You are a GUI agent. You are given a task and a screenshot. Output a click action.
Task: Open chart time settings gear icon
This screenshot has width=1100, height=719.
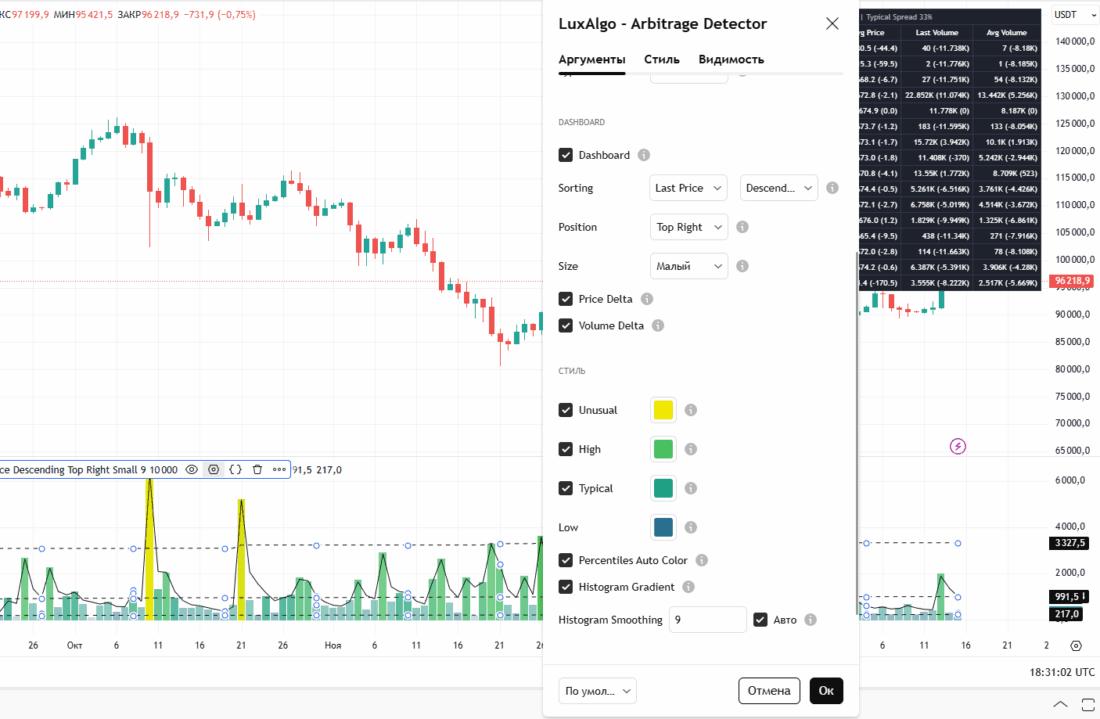[1076, 646]
